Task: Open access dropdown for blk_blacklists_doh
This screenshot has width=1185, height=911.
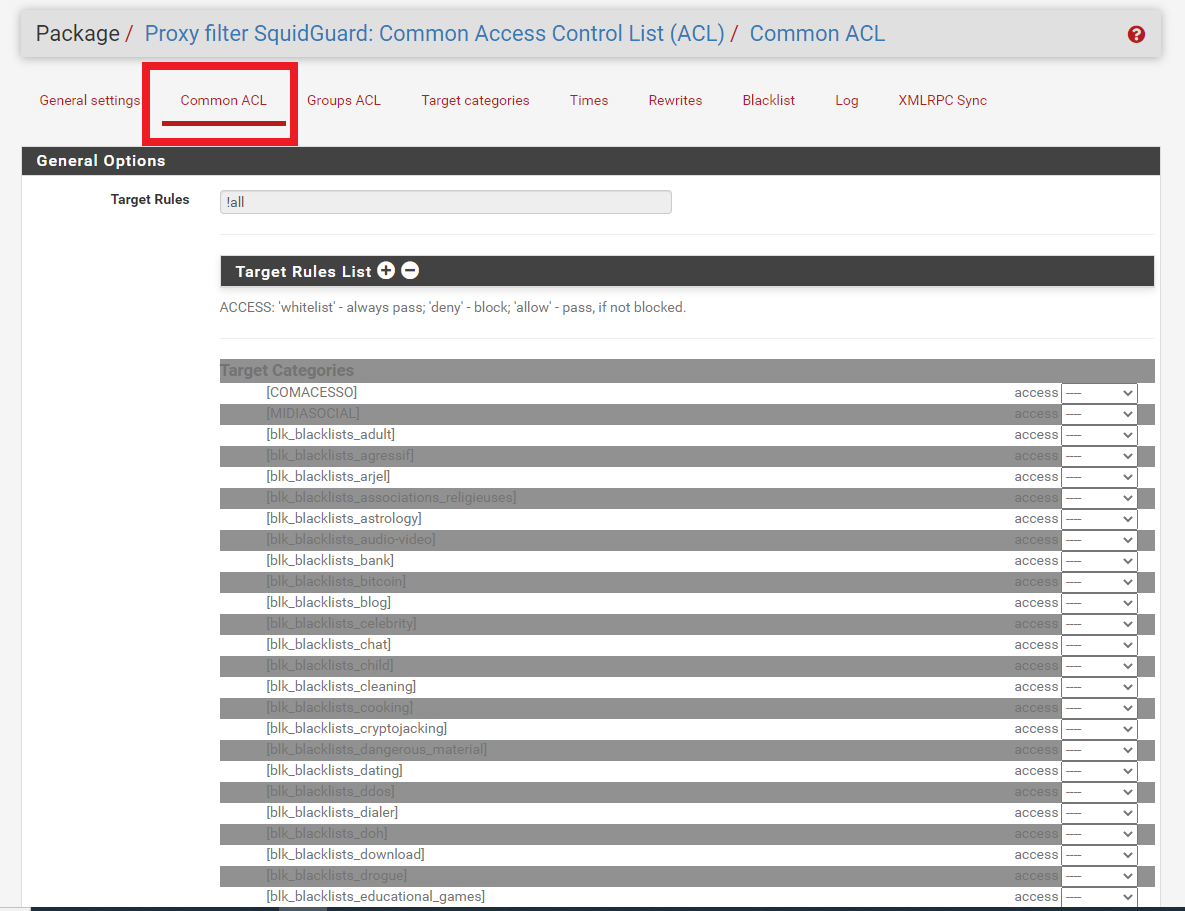Action: [x=1099, y=834]
